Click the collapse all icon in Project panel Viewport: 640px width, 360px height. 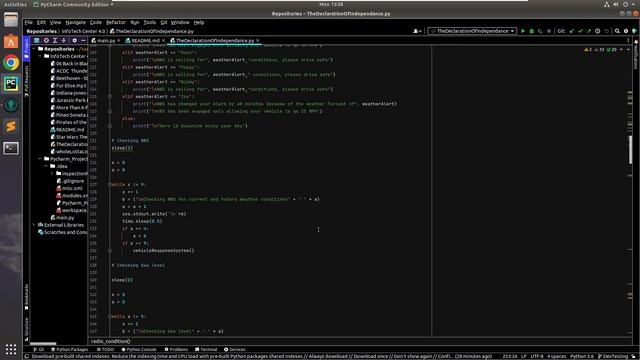[x=63, y=40]
